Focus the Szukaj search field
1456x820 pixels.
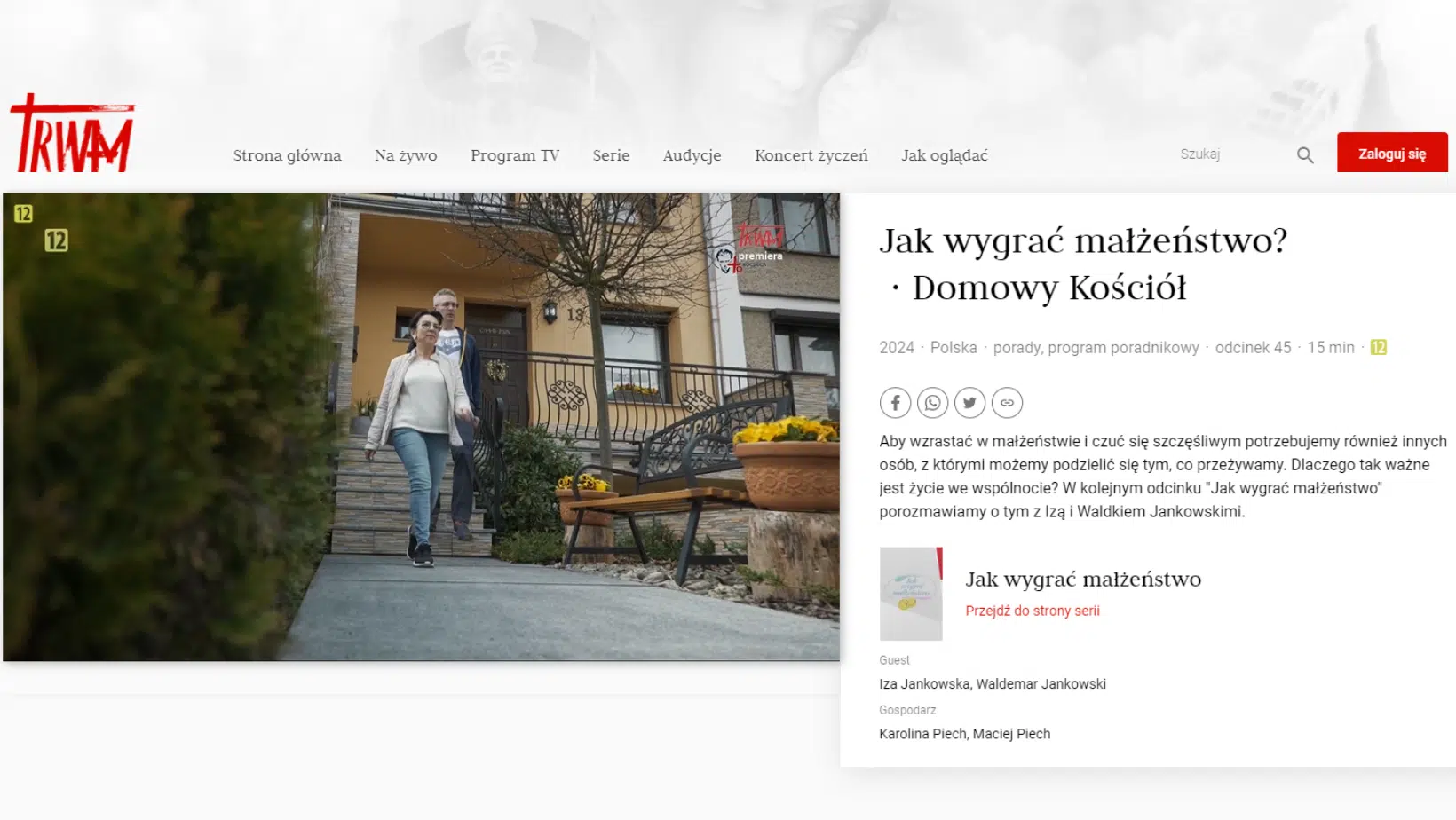[x=1230, y=154]
